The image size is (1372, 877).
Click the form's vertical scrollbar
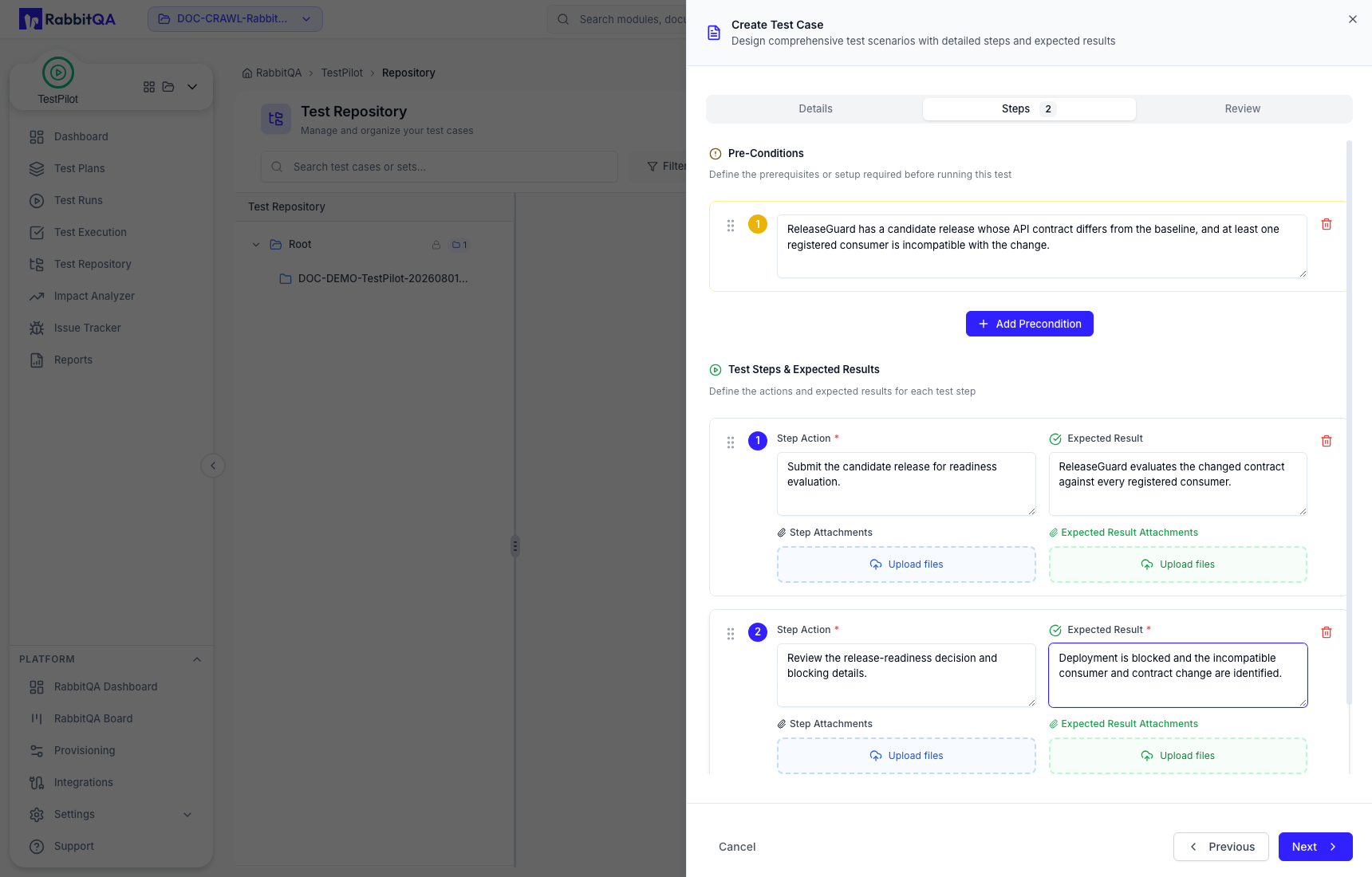[1349, 423]
